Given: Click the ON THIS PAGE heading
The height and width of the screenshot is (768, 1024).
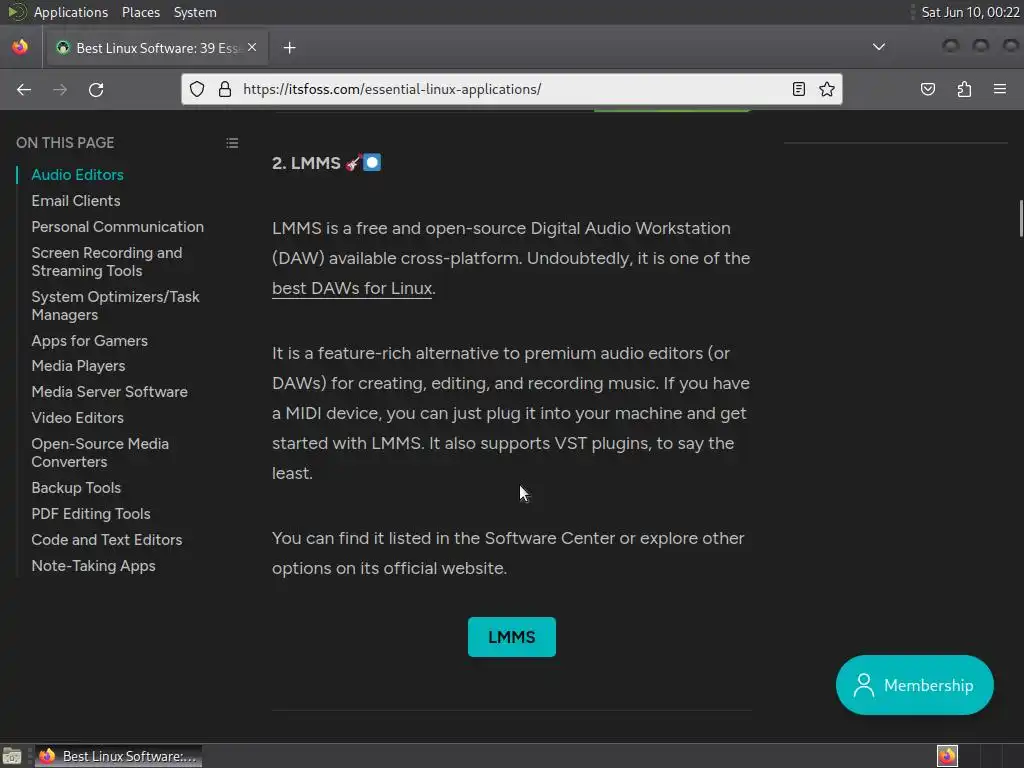Looking at the screenshot, I should tap(65, 143).
